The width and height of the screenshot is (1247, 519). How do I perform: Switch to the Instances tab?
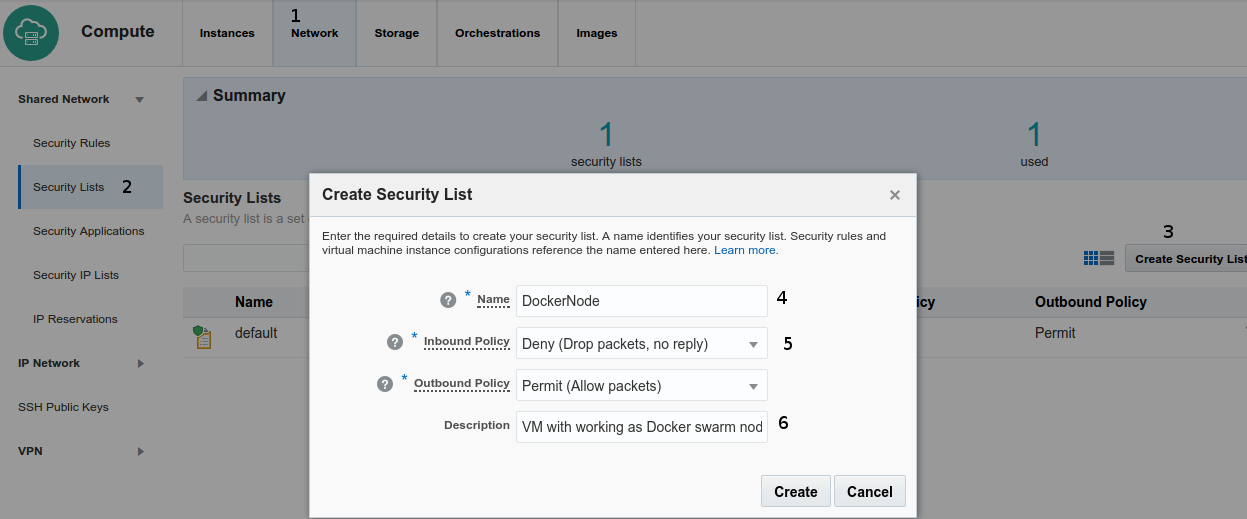227,33
